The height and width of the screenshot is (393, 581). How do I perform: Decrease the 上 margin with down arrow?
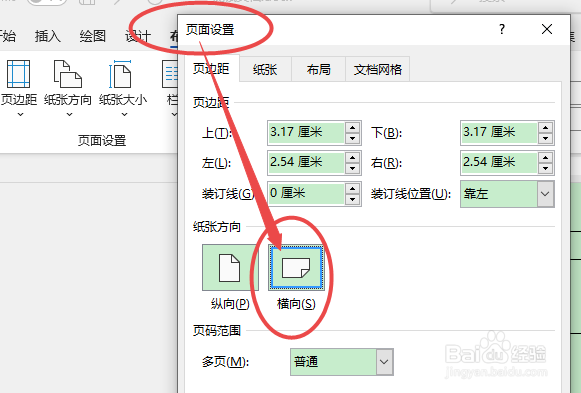(352, 139)
